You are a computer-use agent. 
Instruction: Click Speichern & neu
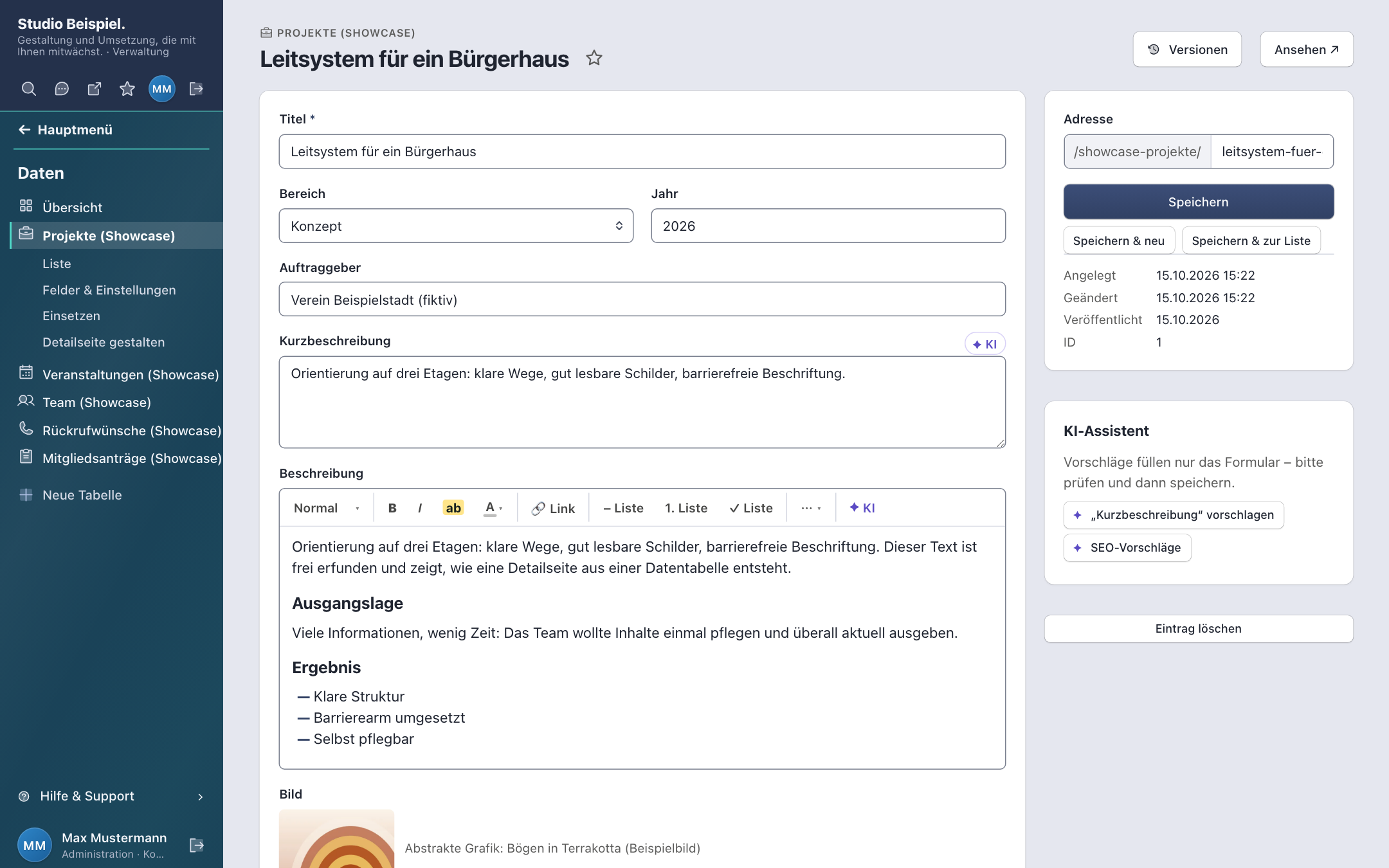[1119, 240]
